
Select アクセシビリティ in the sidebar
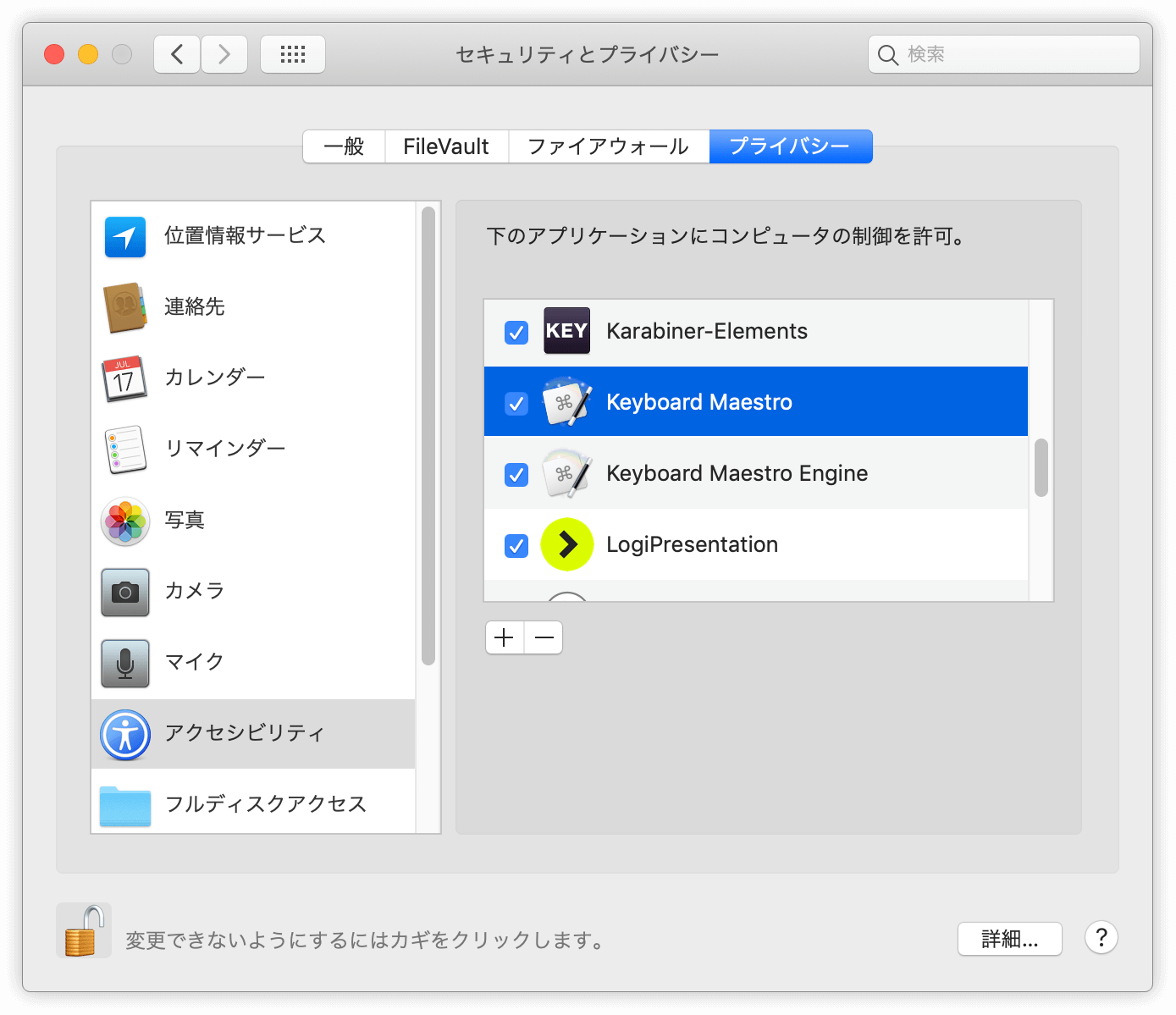(253, 734)
